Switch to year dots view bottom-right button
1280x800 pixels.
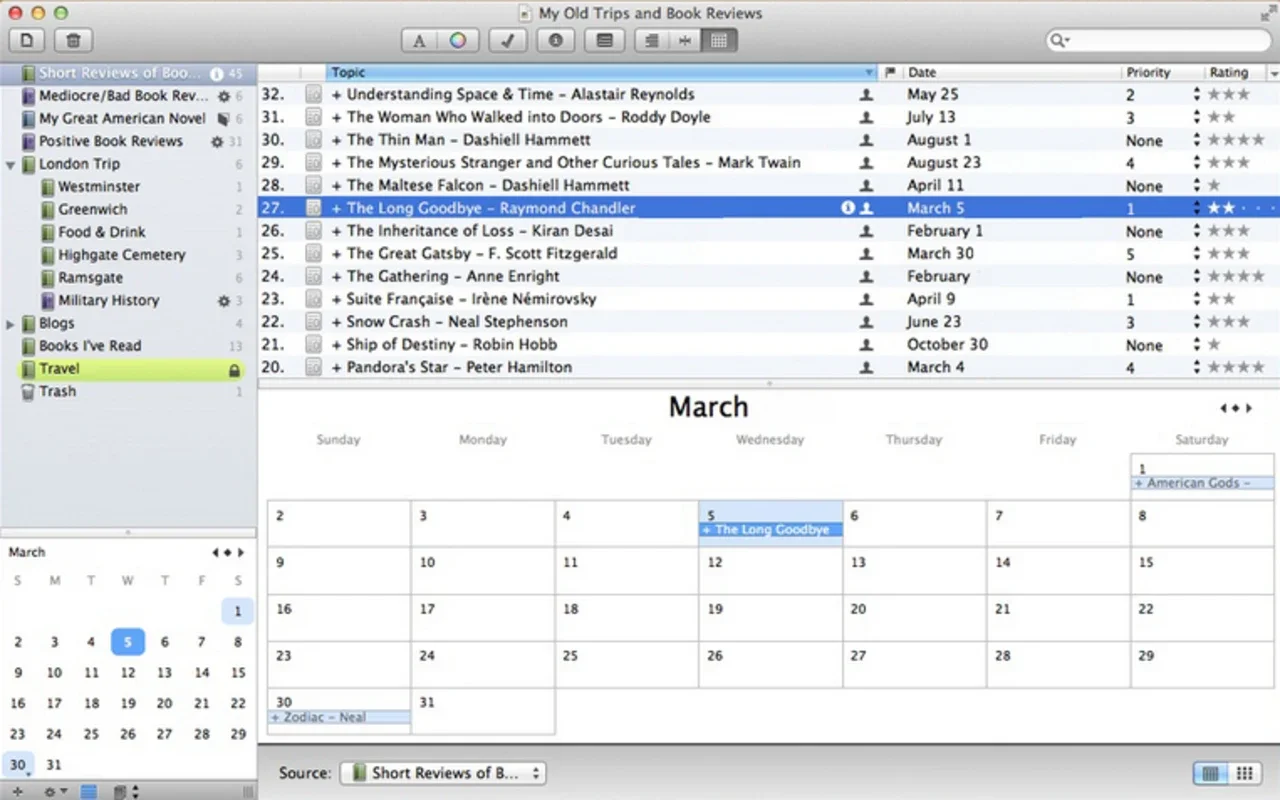1244,773
